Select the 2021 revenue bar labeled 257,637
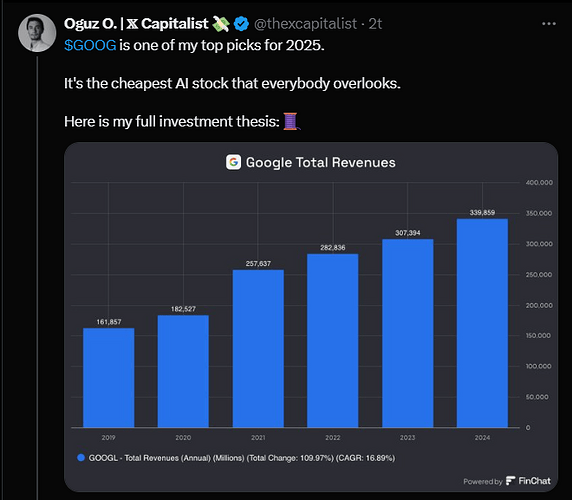This screenshot has width=572, height=500. coord(258,348)
